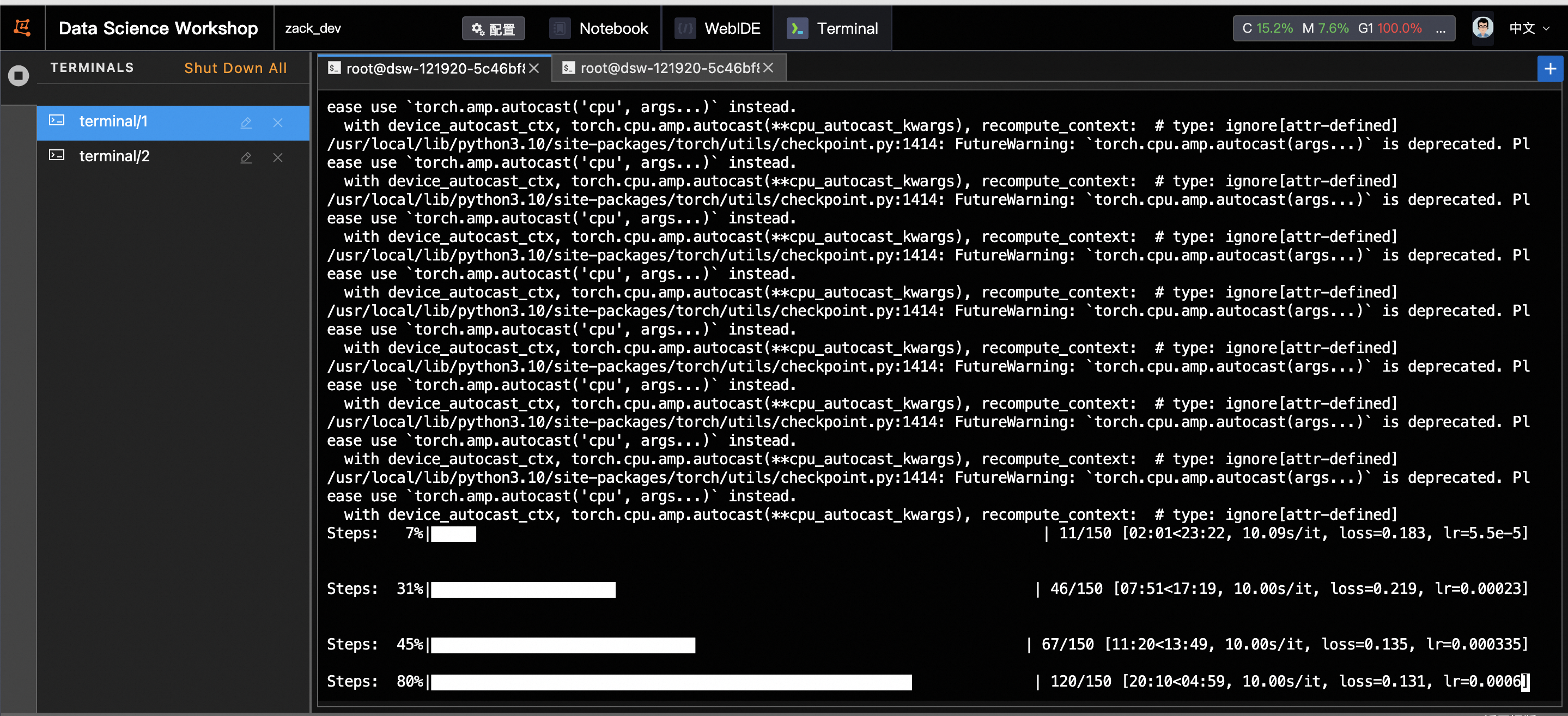Click the orange app logo icon
The height and width of the screenshot is (716, 1568).
pos(22,28)
